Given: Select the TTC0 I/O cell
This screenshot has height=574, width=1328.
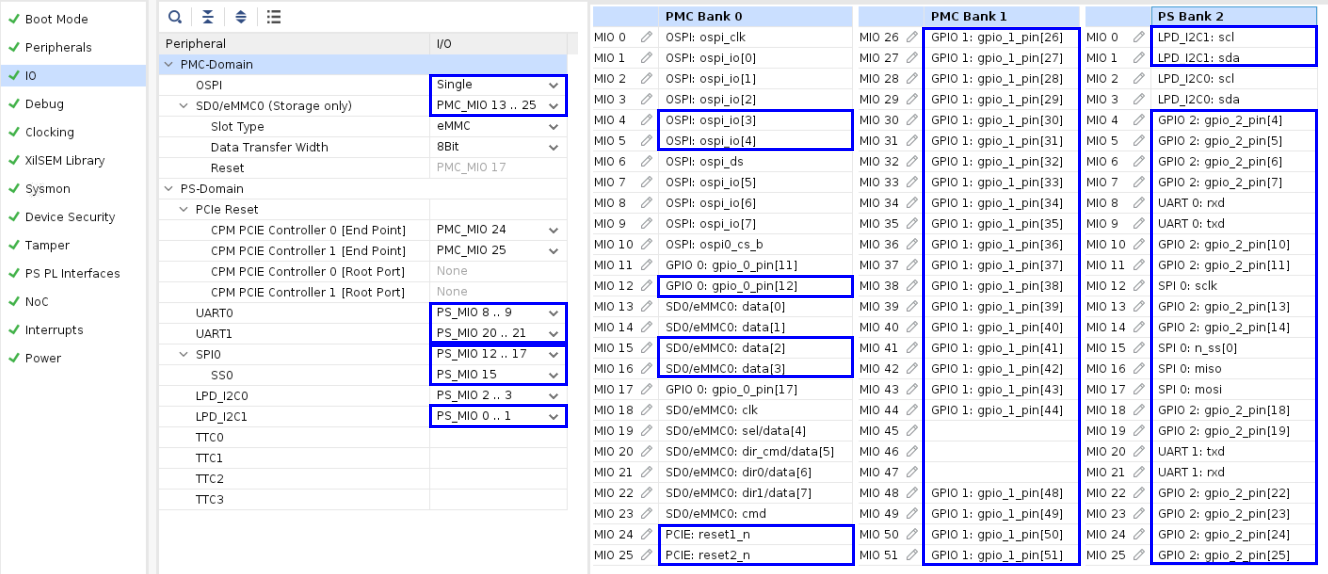Looking at the screenshot, I should (497, 438).
